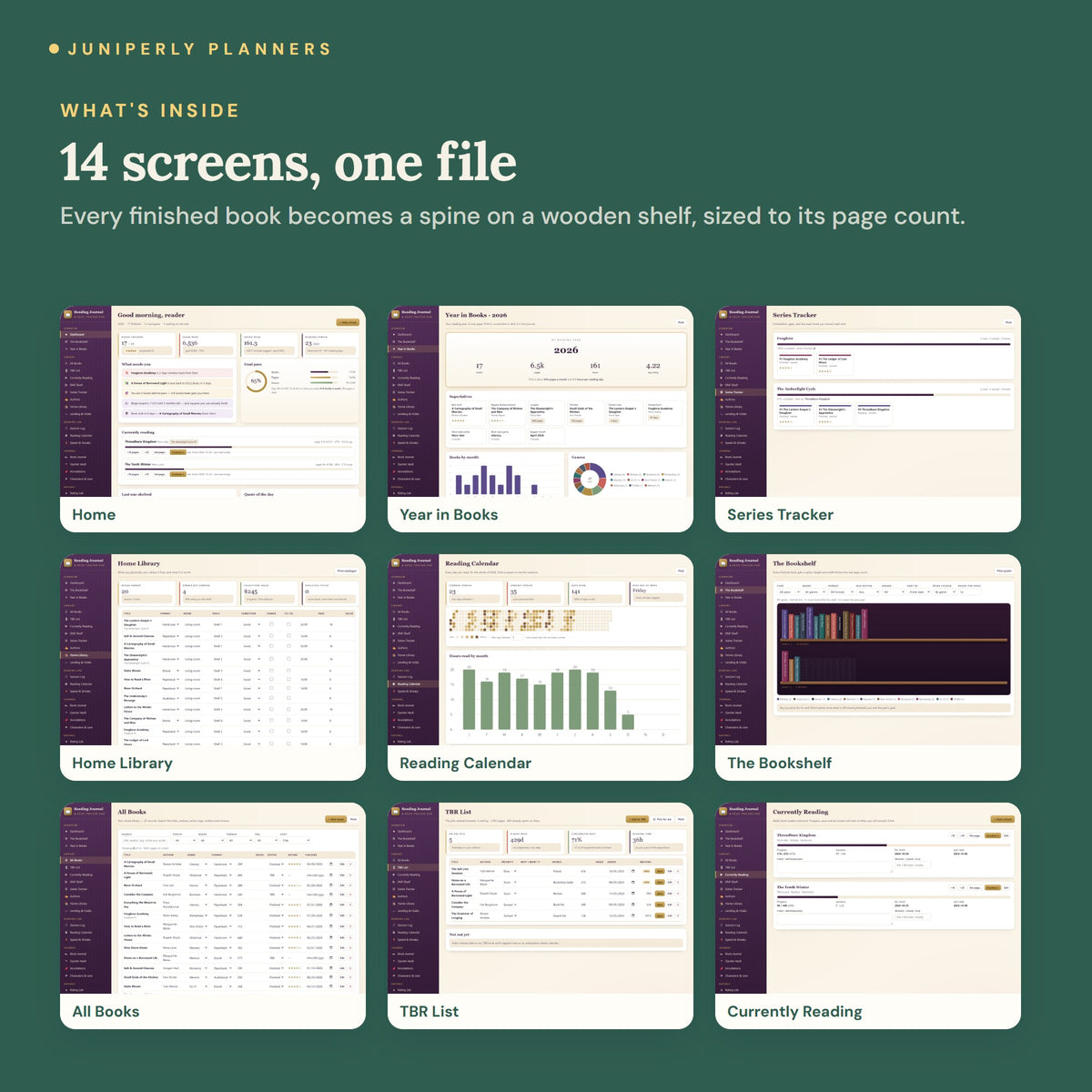
Task: Click the Reading Journal logo in Series Tracker thumbnail
Action: coord(723,315)
